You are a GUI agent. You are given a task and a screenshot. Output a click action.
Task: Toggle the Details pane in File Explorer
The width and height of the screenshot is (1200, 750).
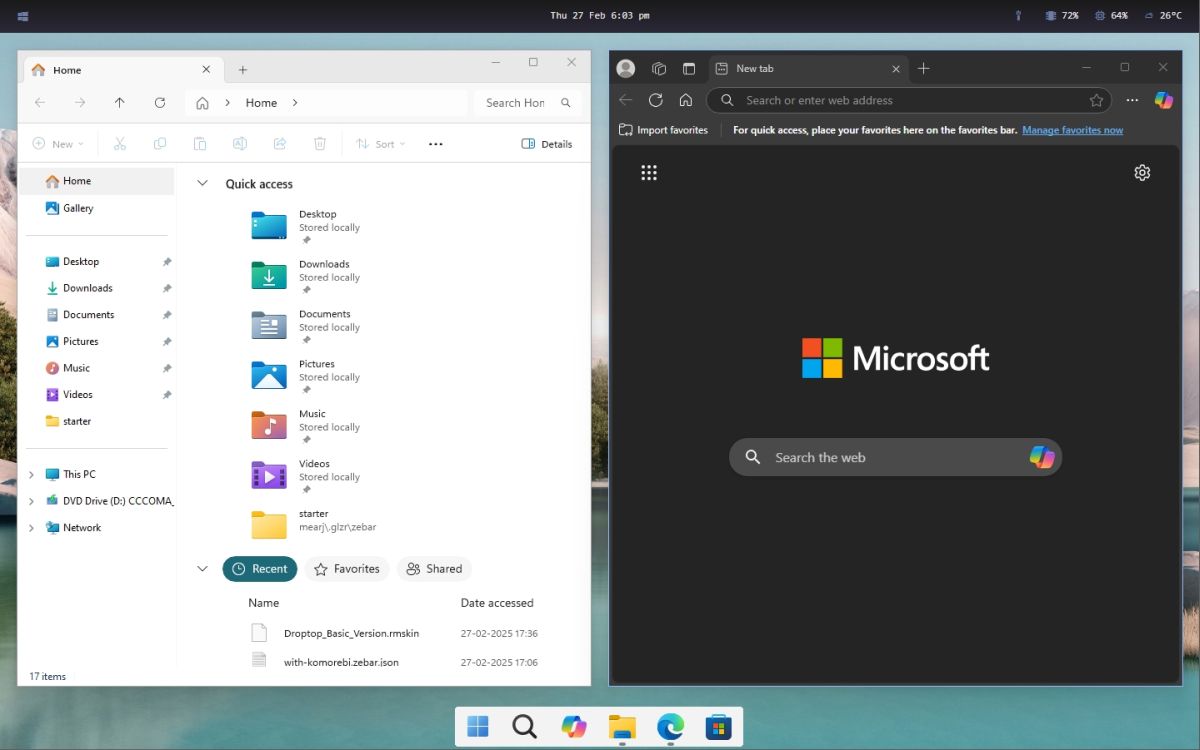[x=546, y=143]
